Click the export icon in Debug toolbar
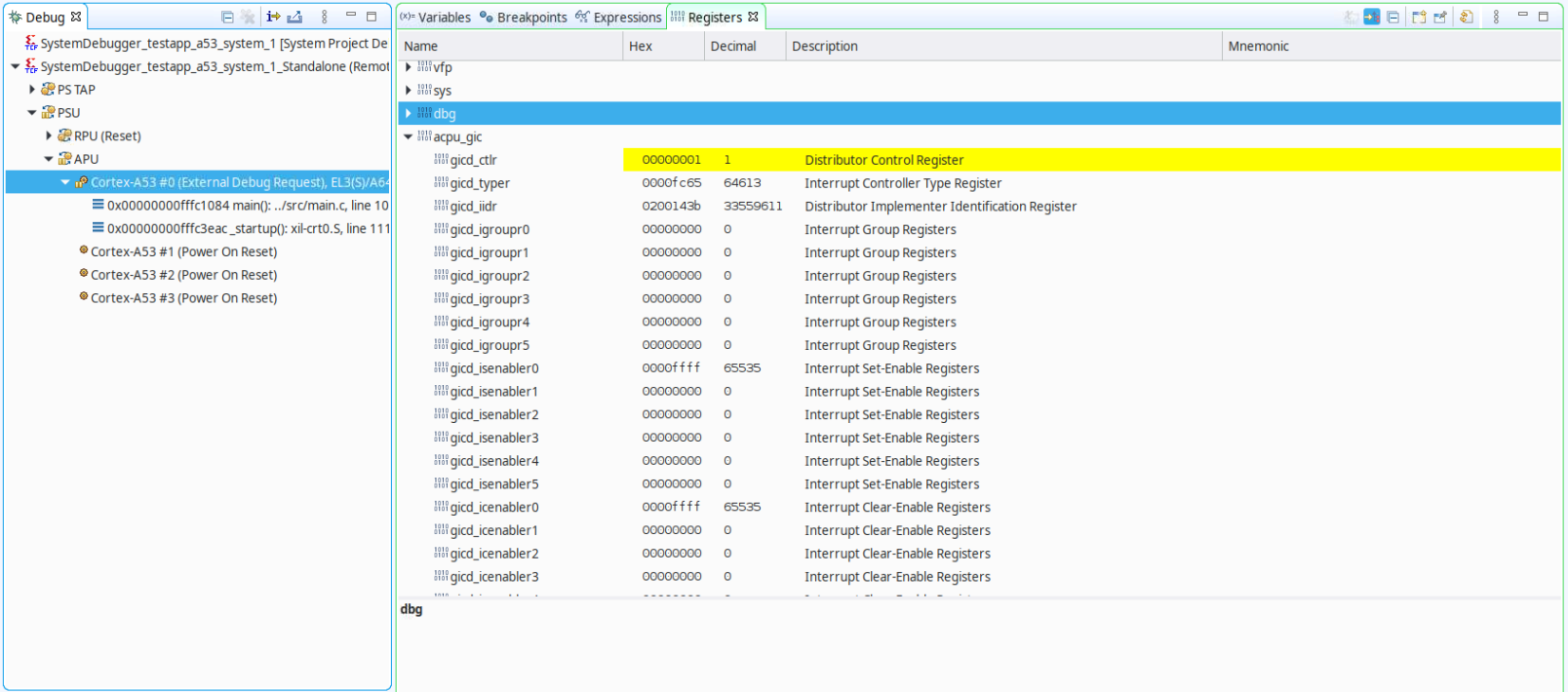Screen dimensions: 1568x692 pos(295,17)
